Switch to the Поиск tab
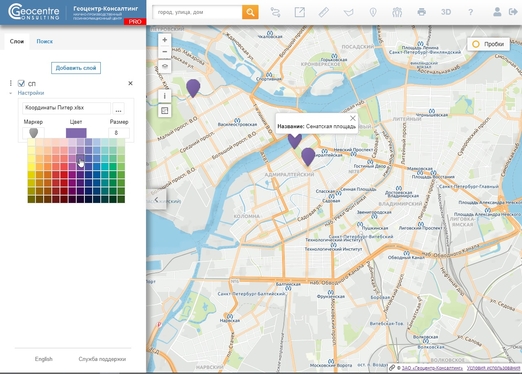Viewport: 522px width, 374px height. click(45, 41)
